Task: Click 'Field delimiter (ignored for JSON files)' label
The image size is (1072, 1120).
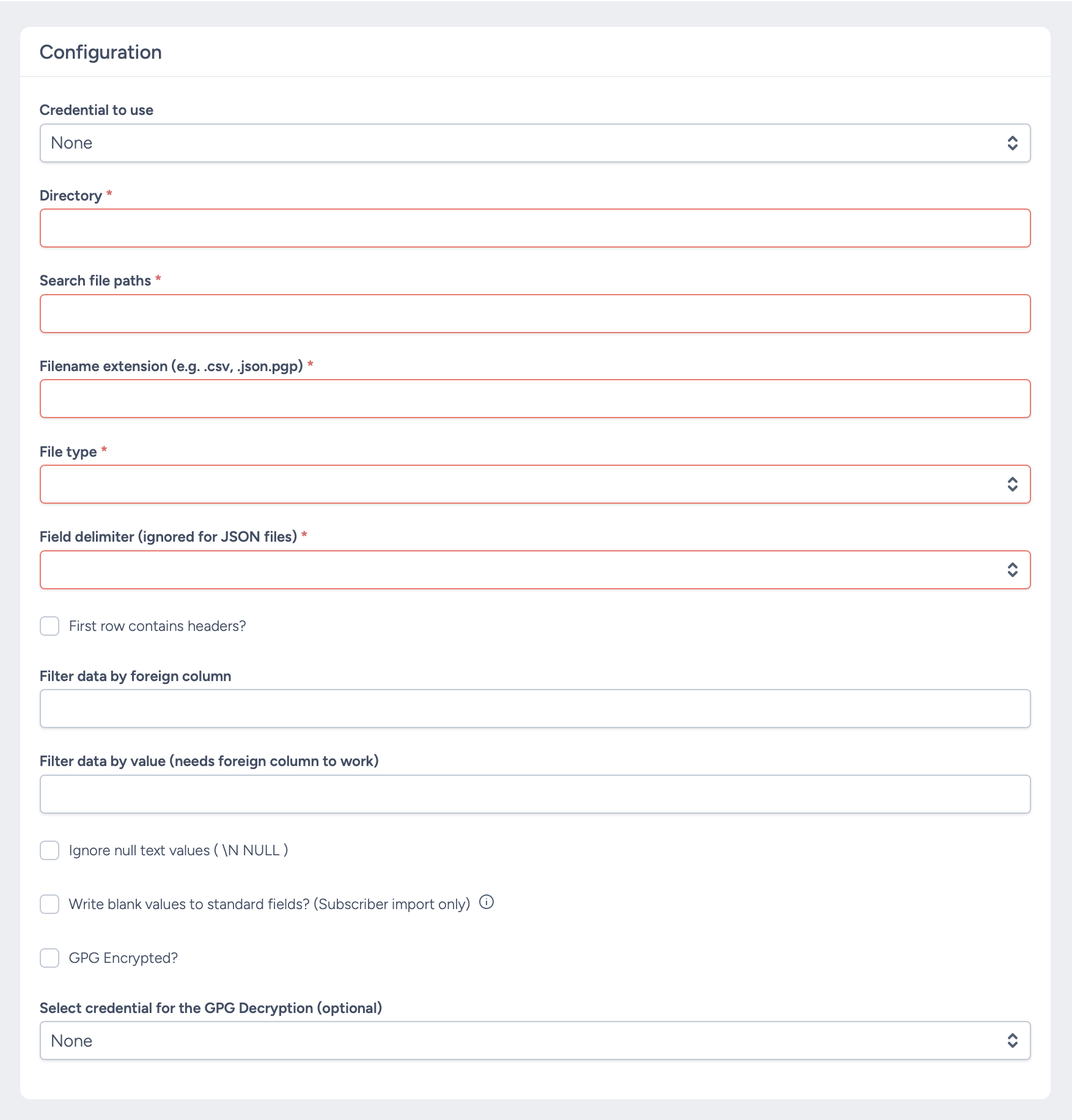Action: click(169, 537)
